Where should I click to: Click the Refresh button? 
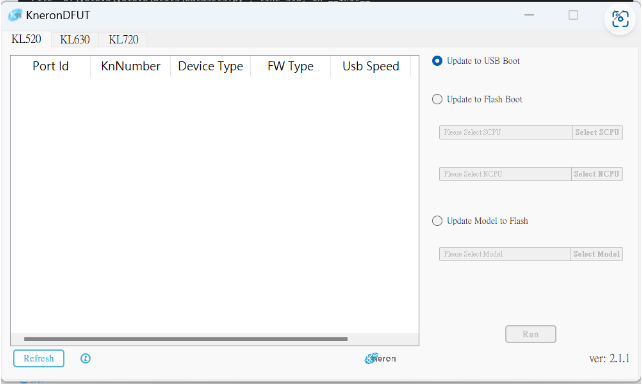(x=39, y=359)
